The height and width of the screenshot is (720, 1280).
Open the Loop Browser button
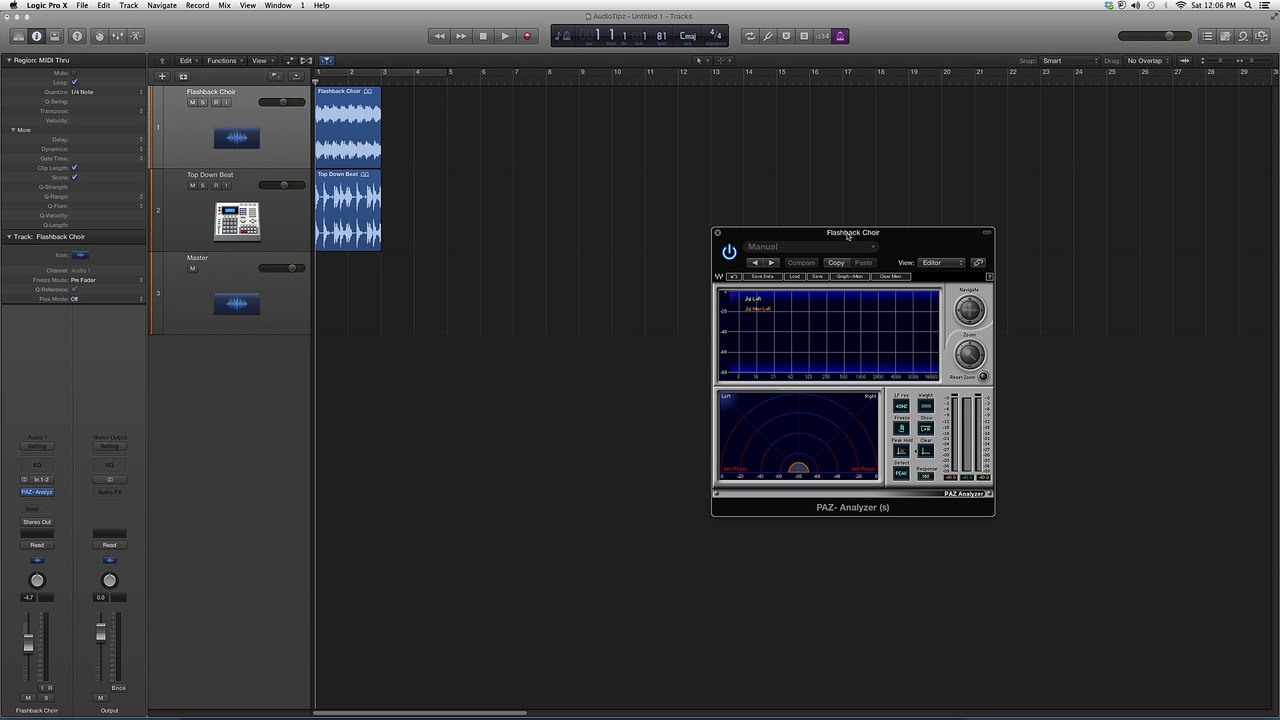(1243, 36)
